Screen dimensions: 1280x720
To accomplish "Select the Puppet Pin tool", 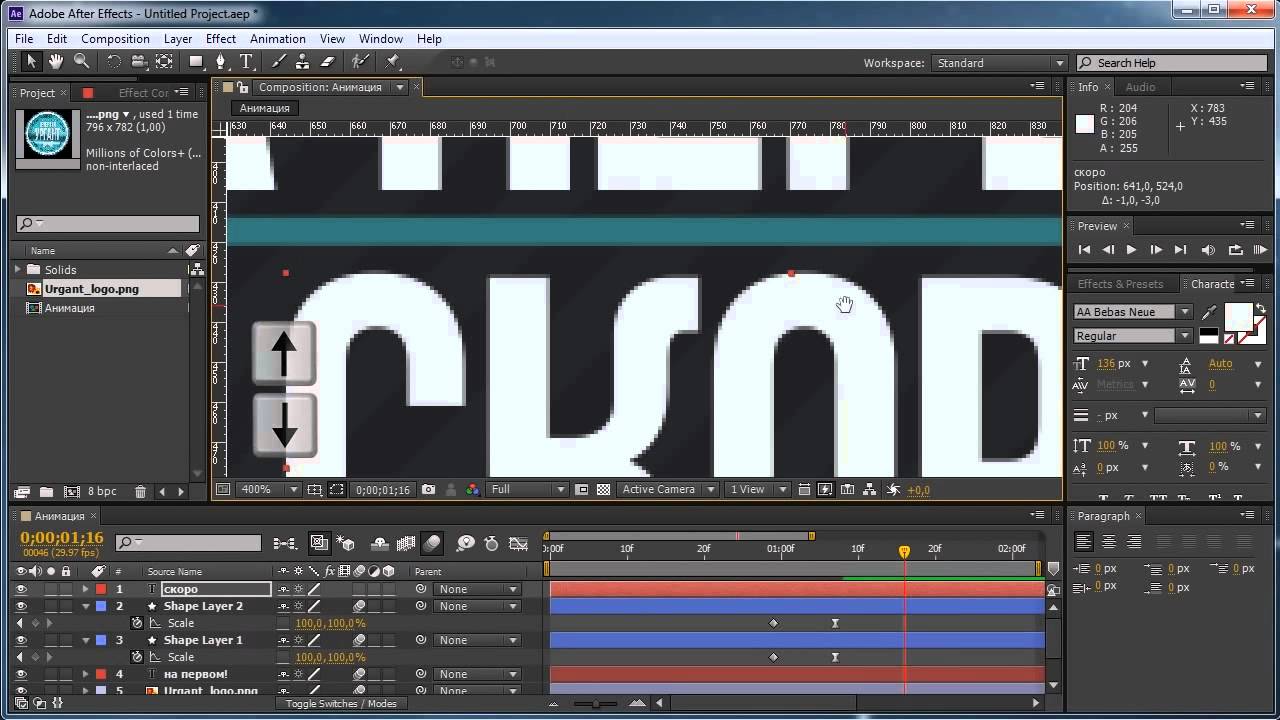I will 393,62.
